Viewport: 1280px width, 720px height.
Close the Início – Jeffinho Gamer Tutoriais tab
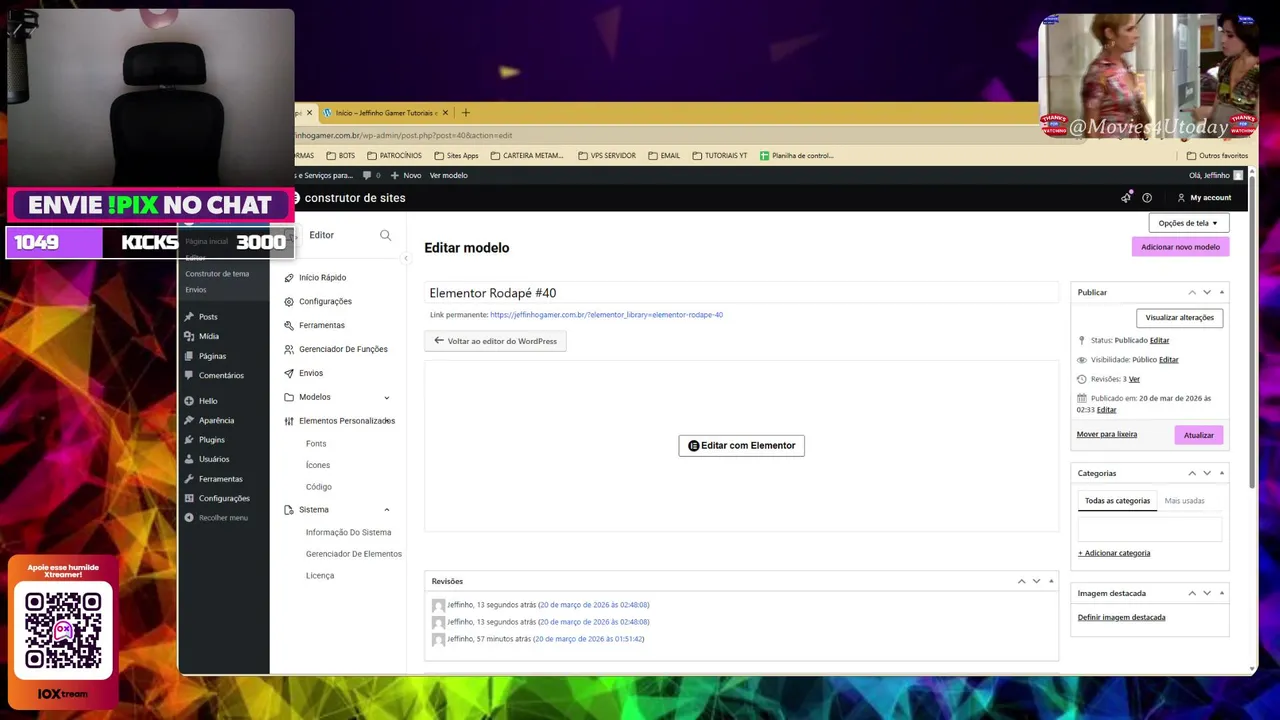[x=445, y=113]
